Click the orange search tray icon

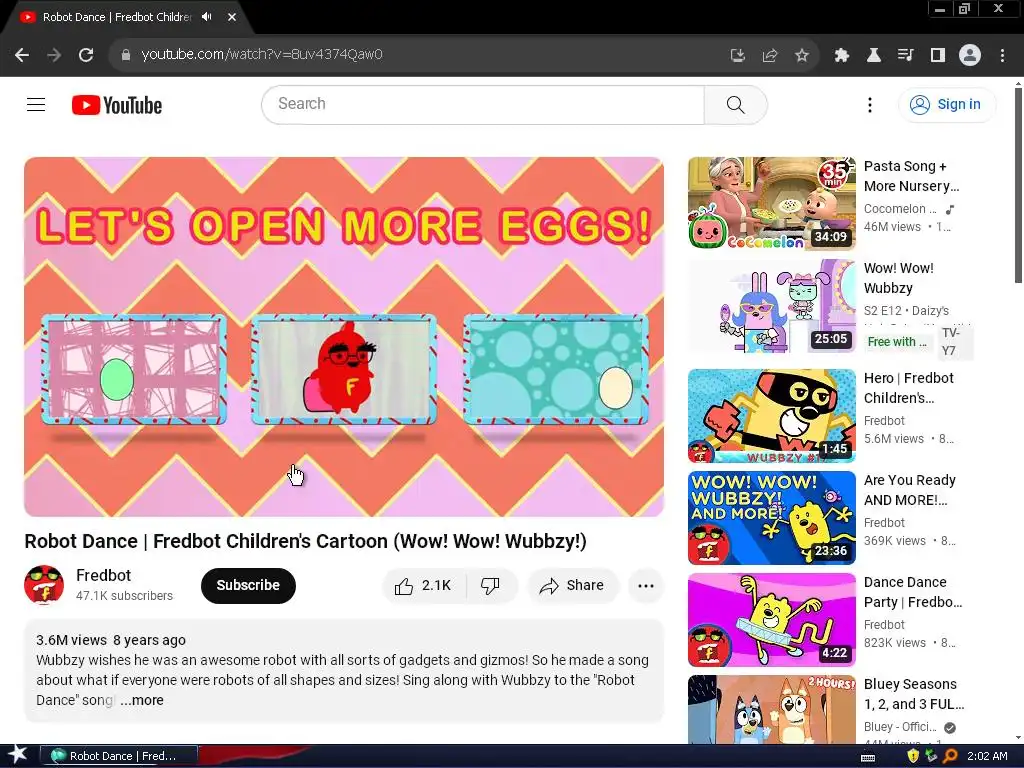point(950,756)
